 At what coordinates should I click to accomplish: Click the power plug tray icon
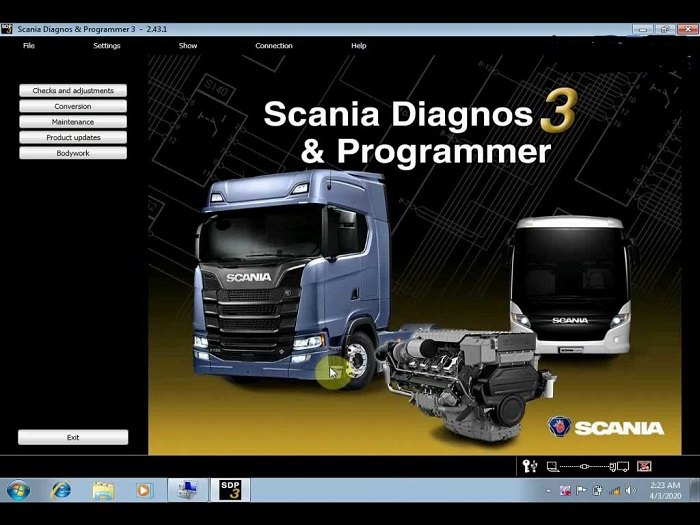coord(597,491)
